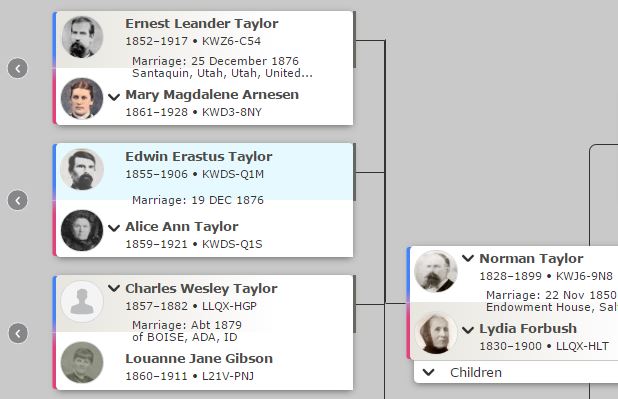Expand chevron next to Lydia Forbush
The image size is (618, 399).
click(468, 330)
